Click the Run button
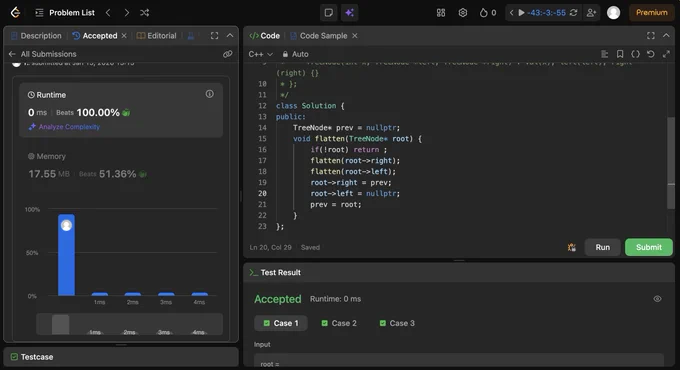Viewport: 680px width, 370px height. 602,247
